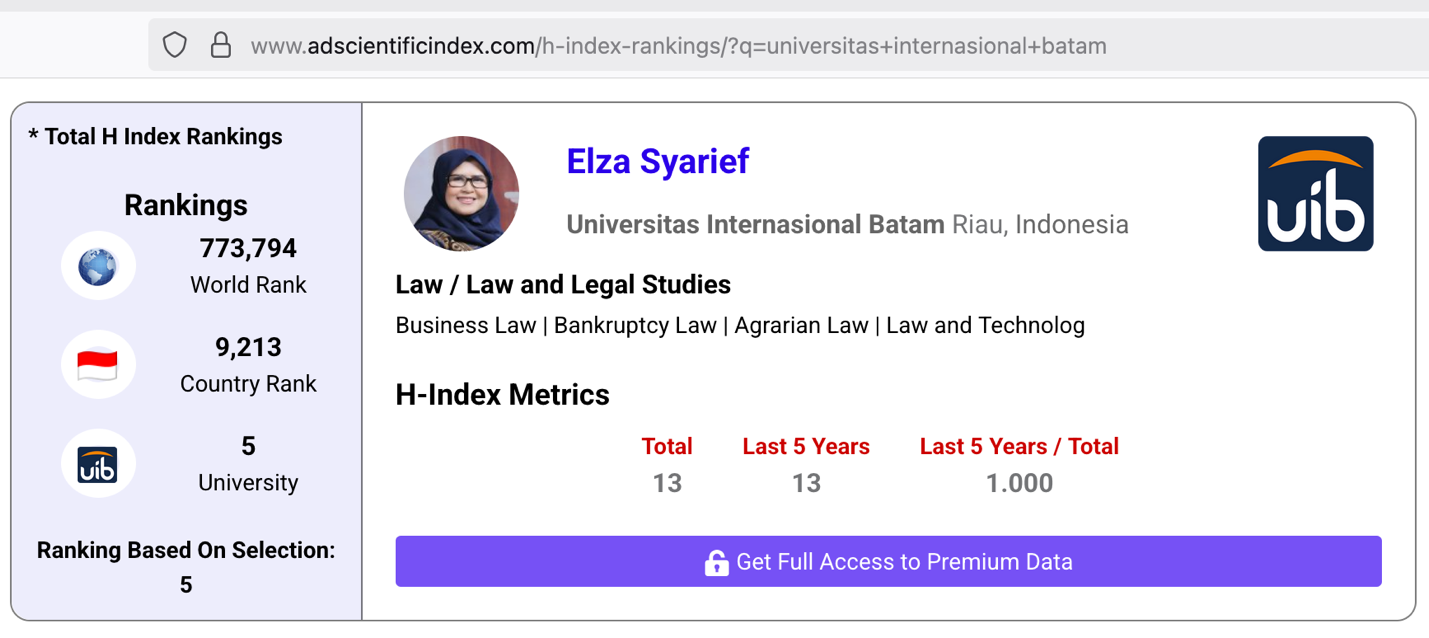The height and width of the screenshot is (638, 1429).
Task: Click the padlock security icon in address bar
Action: pyautogui.click(x=220, y=44)
